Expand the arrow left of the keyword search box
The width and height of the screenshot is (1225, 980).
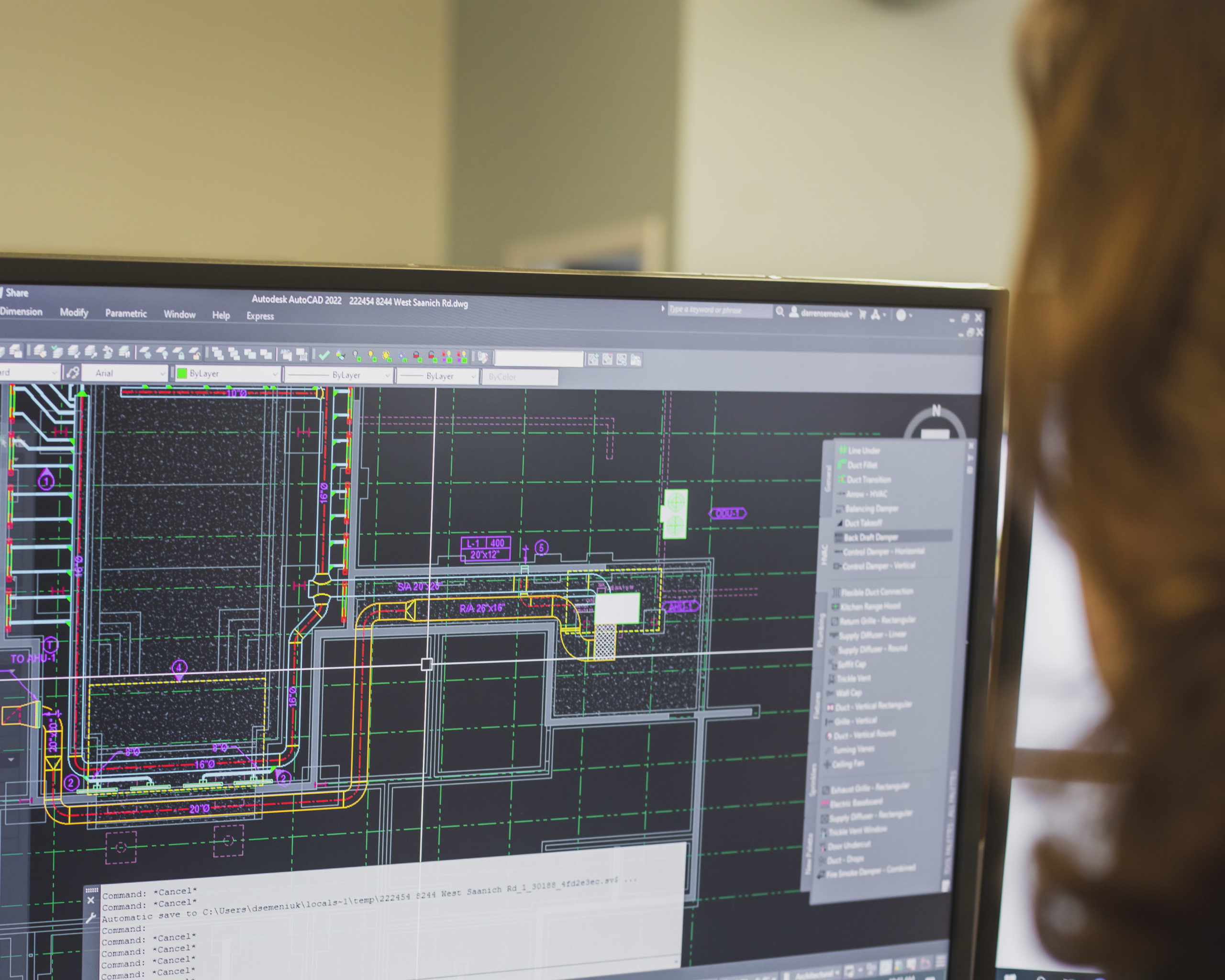(x=662, y=309)
